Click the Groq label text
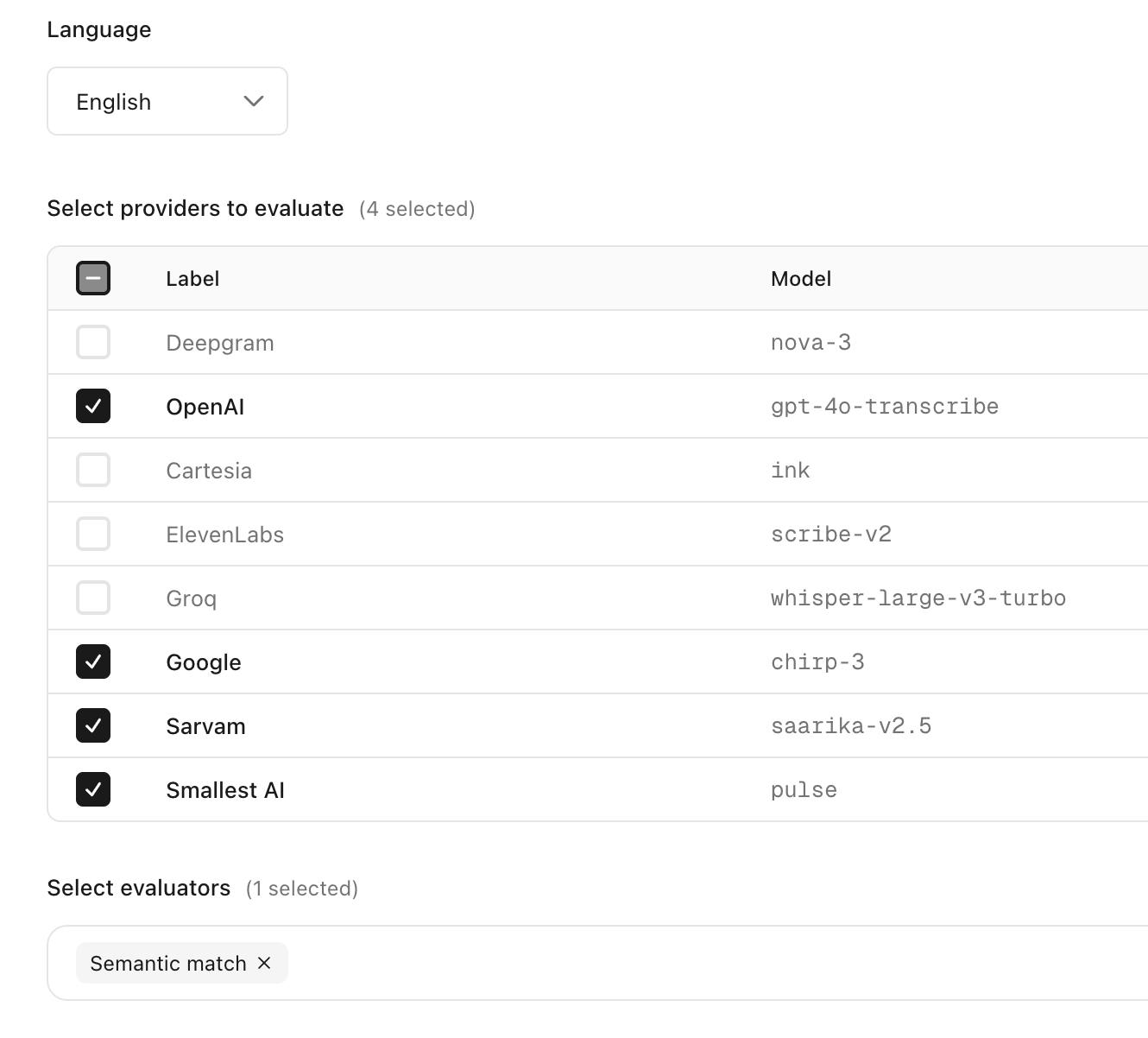 point(192,598)
